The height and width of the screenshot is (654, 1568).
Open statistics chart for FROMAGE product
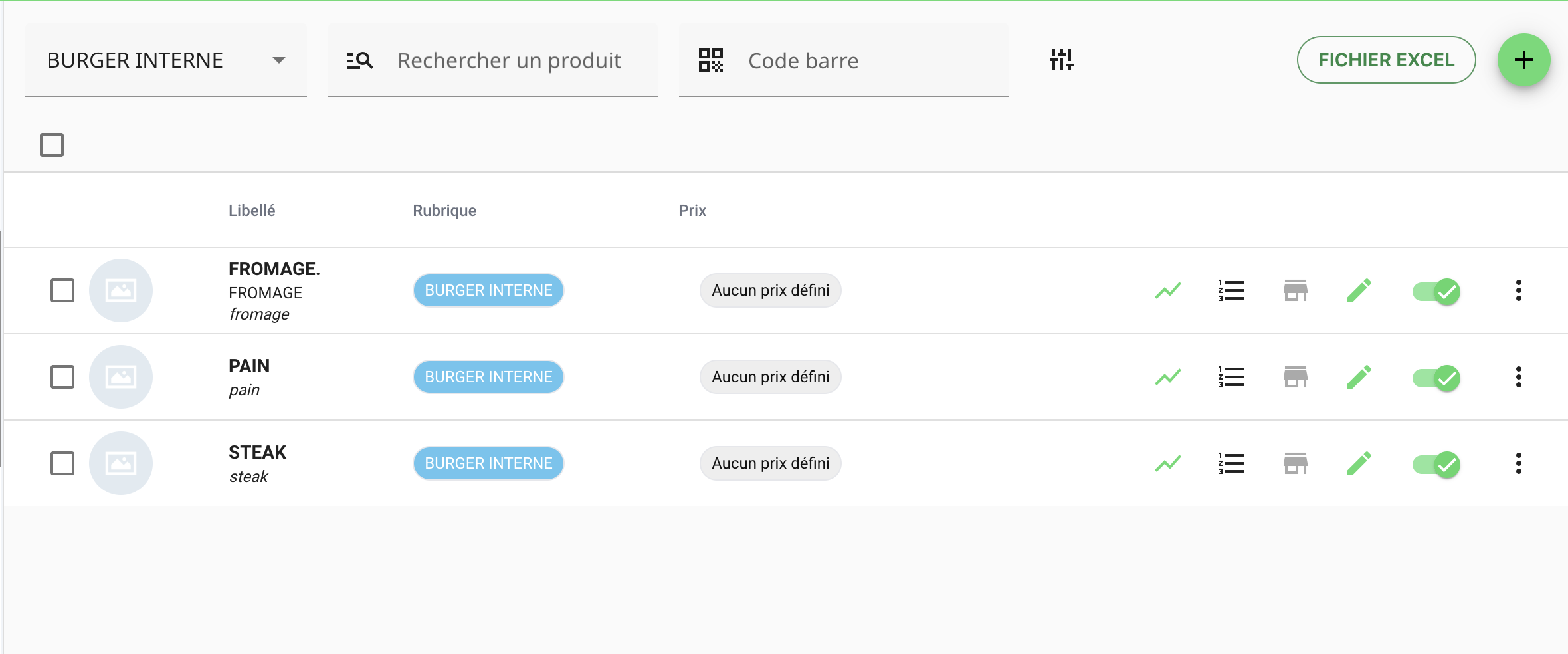(x=1167, y=290)
